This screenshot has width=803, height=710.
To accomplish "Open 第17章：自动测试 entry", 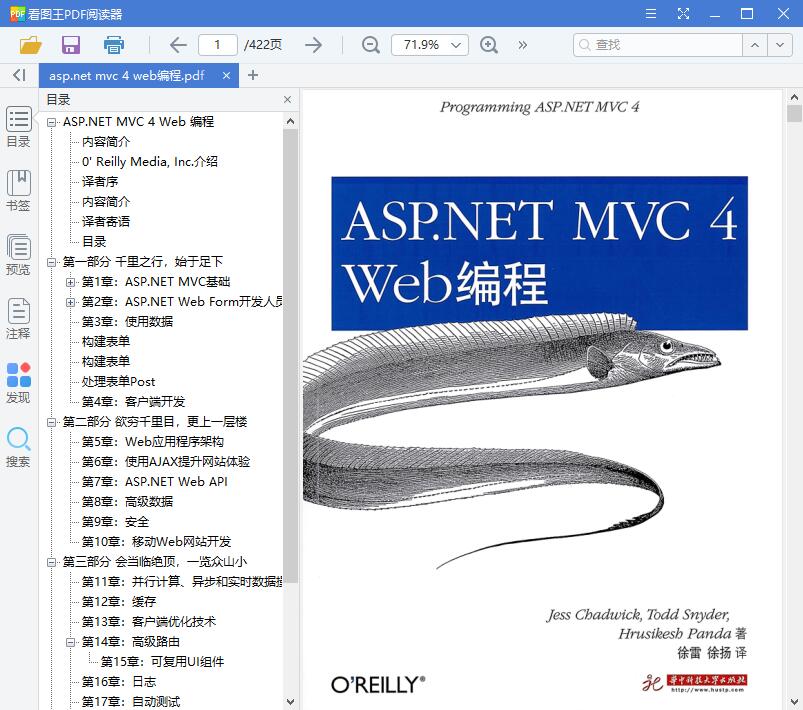I will click(131, 702).
